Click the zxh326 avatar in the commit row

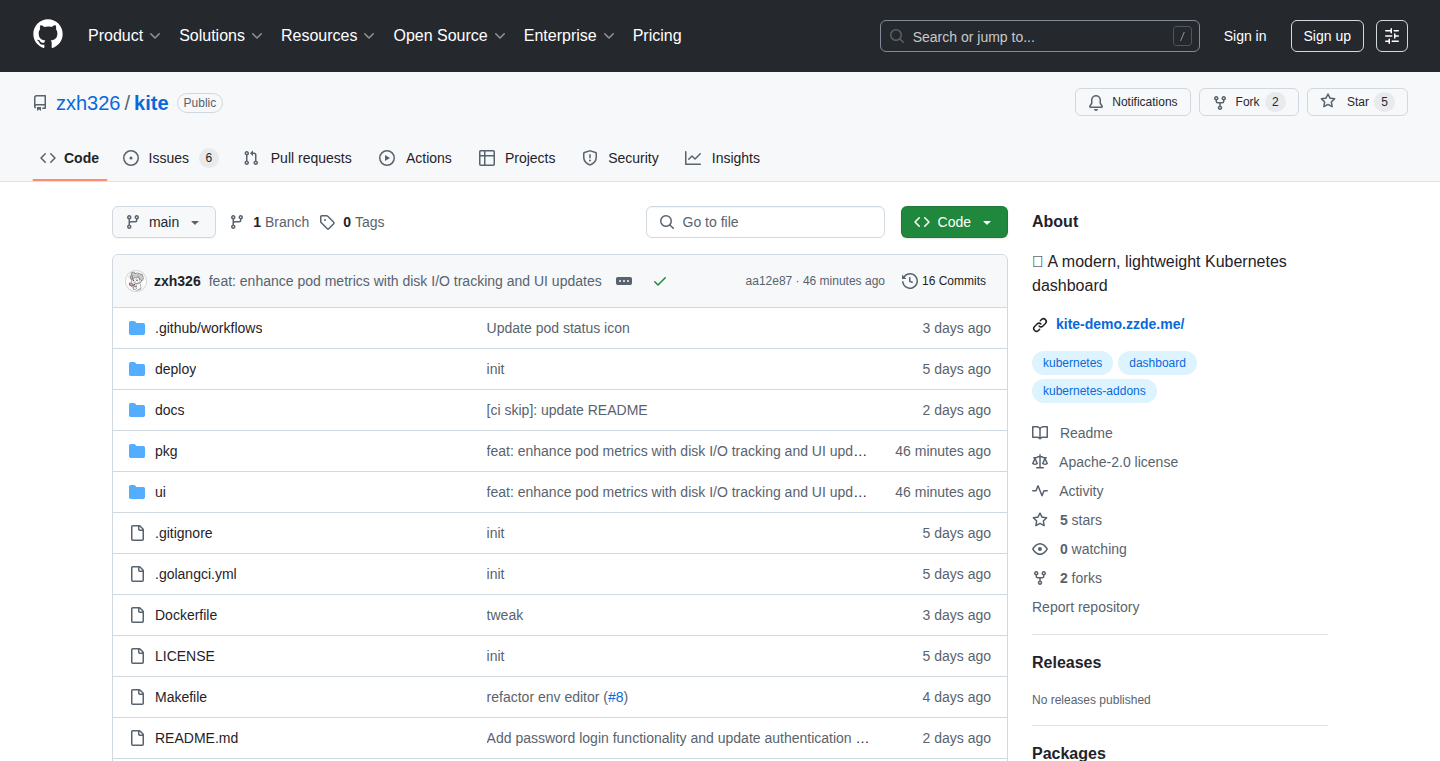[x=136, y=281]
